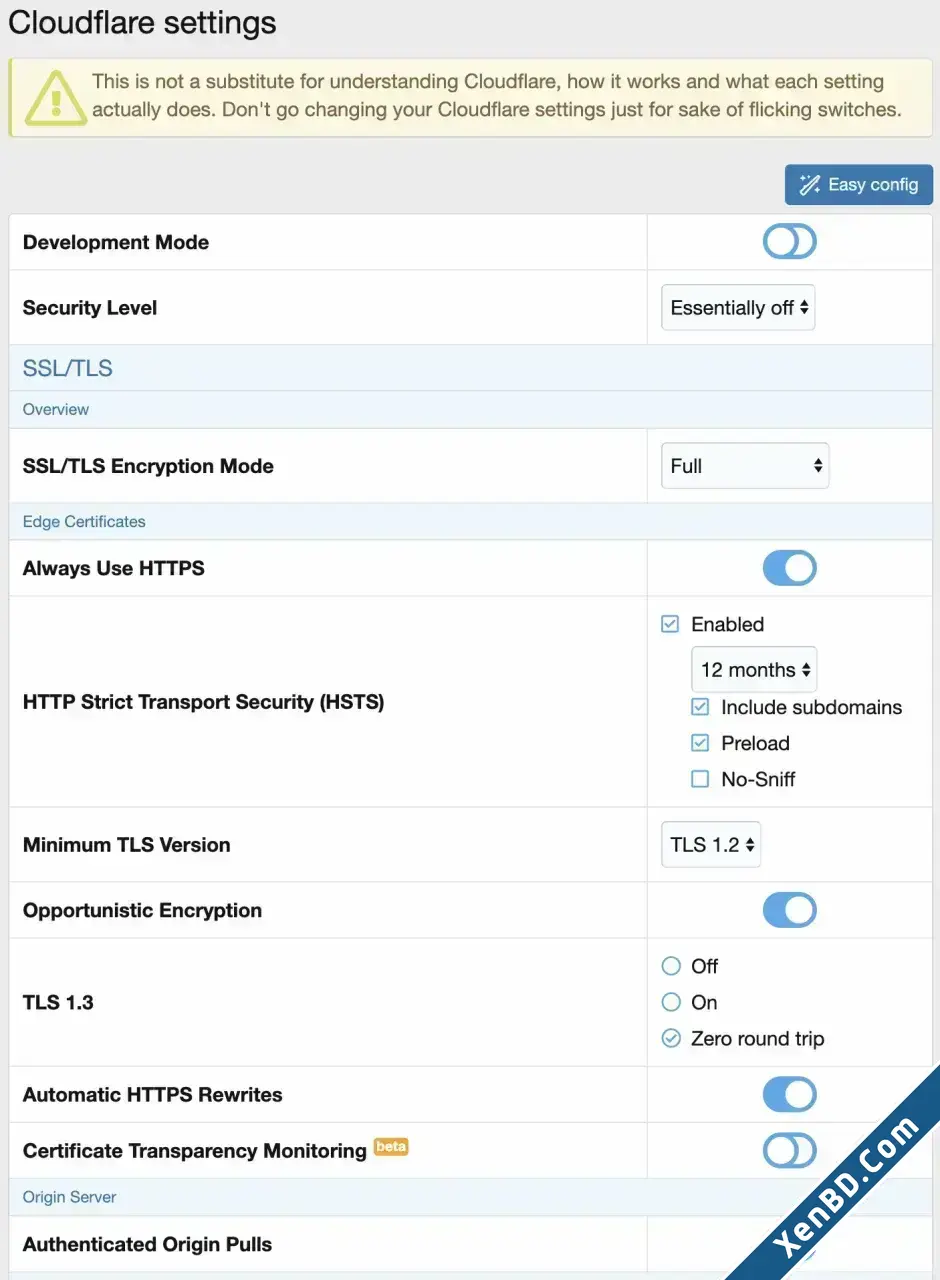Select the TLS 1.3 Off radio

coord(671,966)
